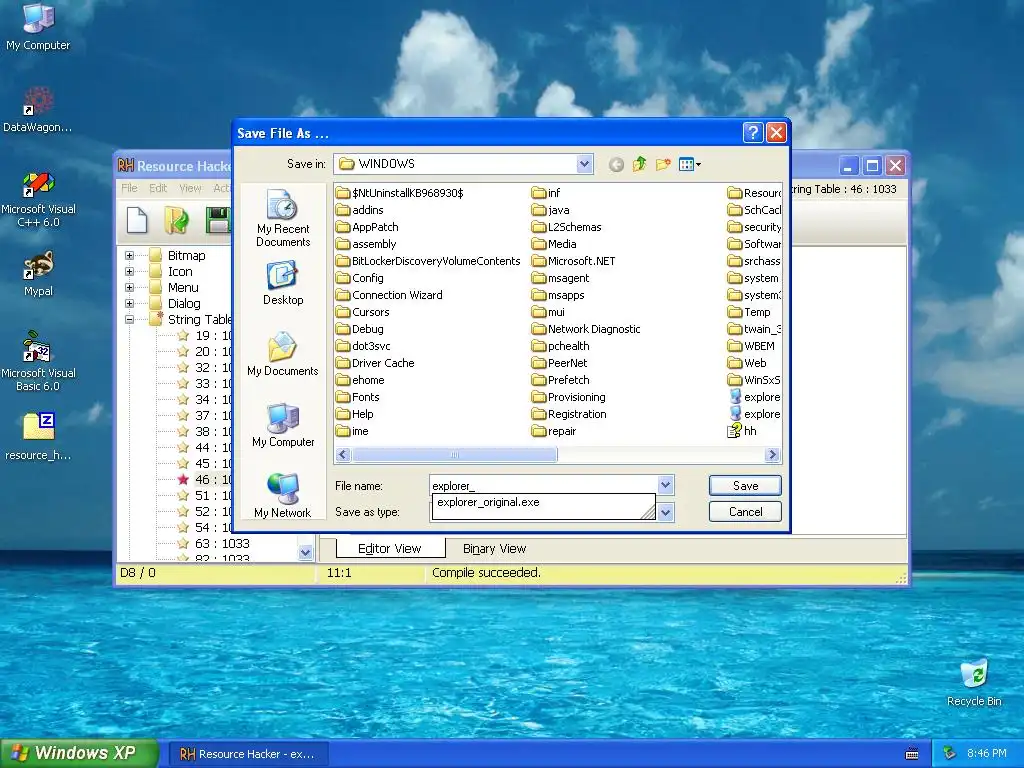Open My Documents in the places bar

[283, 354]
